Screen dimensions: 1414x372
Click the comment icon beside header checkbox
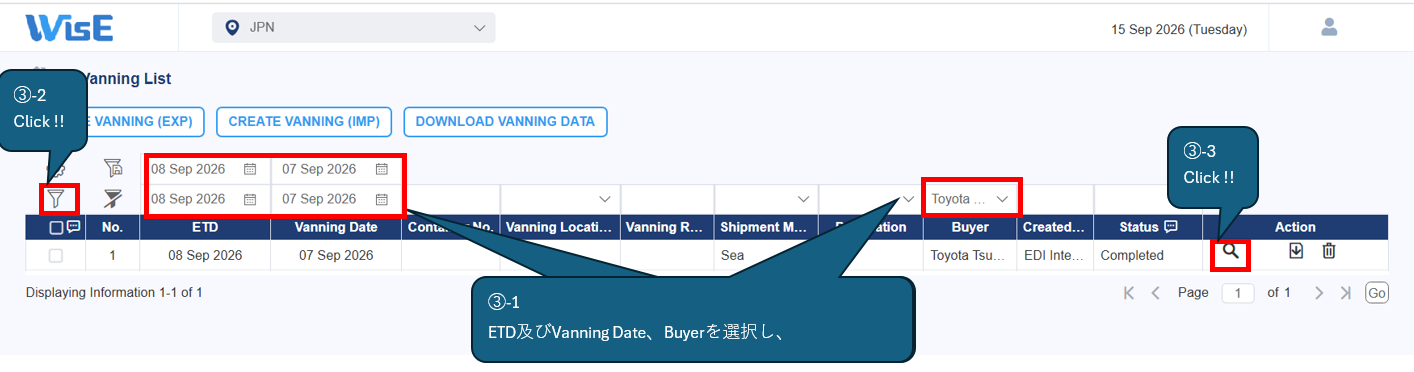click(x=73, y=227)
